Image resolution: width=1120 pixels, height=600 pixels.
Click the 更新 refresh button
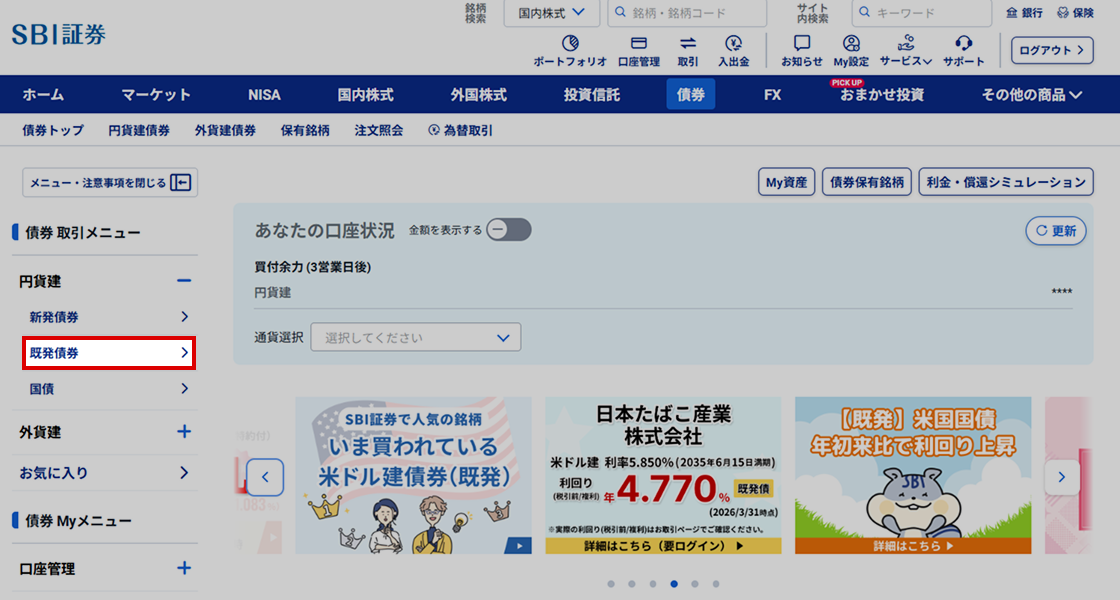[x=1056, y=231]
